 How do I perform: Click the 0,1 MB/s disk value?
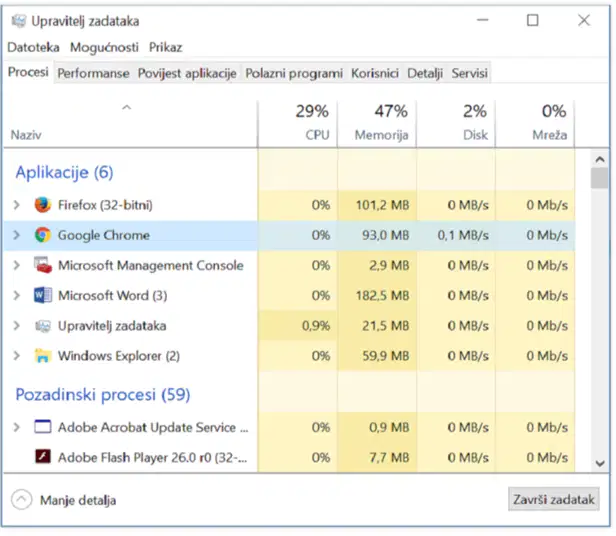coord(463,235)
